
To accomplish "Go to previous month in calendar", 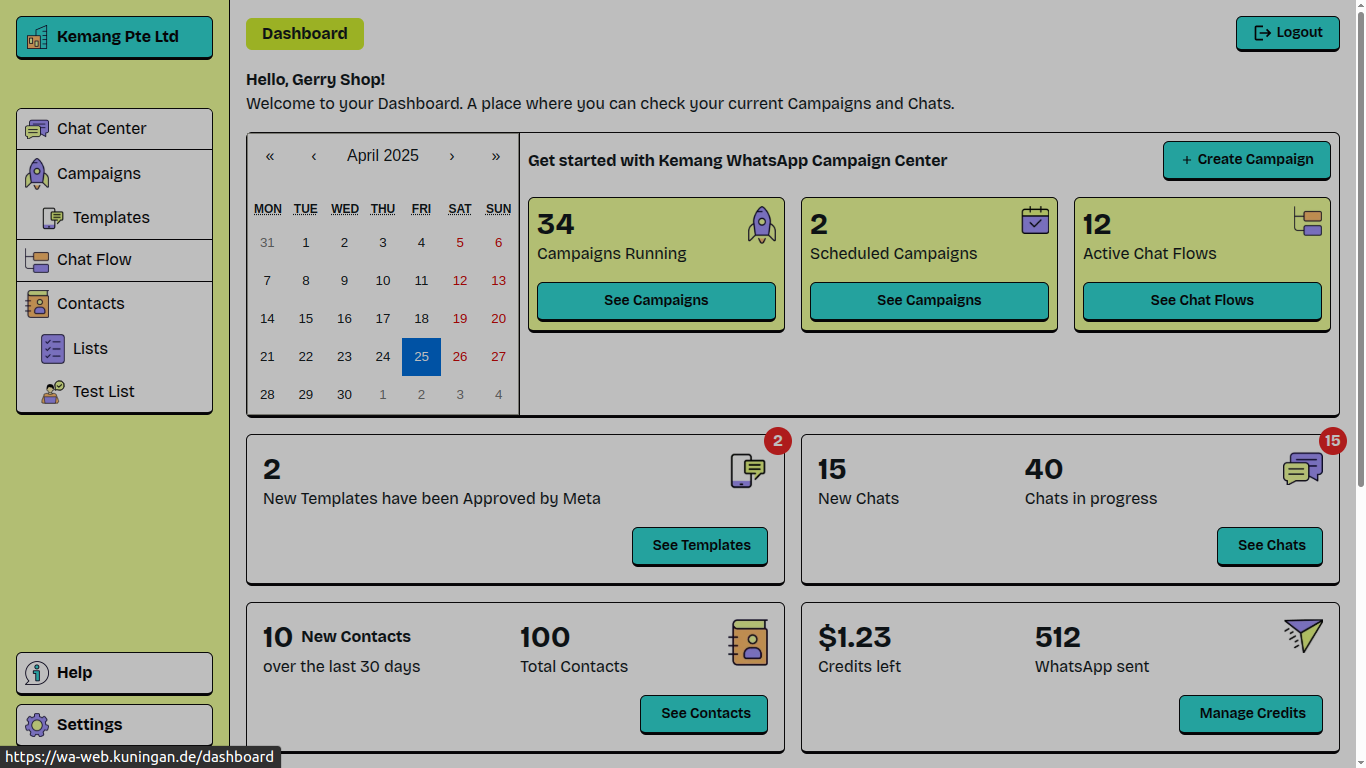I will coord(314,156).
